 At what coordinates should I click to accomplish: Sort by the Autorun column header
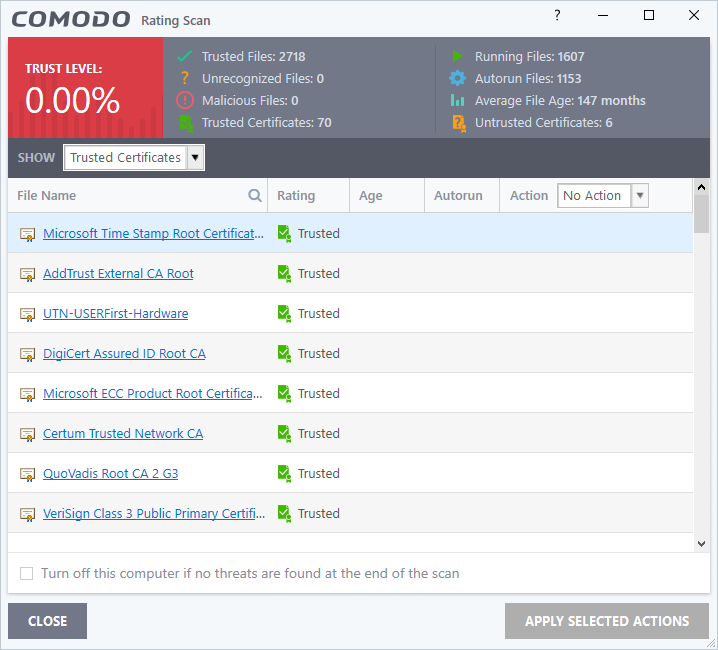pyautogui.click(x=458, y=196)
